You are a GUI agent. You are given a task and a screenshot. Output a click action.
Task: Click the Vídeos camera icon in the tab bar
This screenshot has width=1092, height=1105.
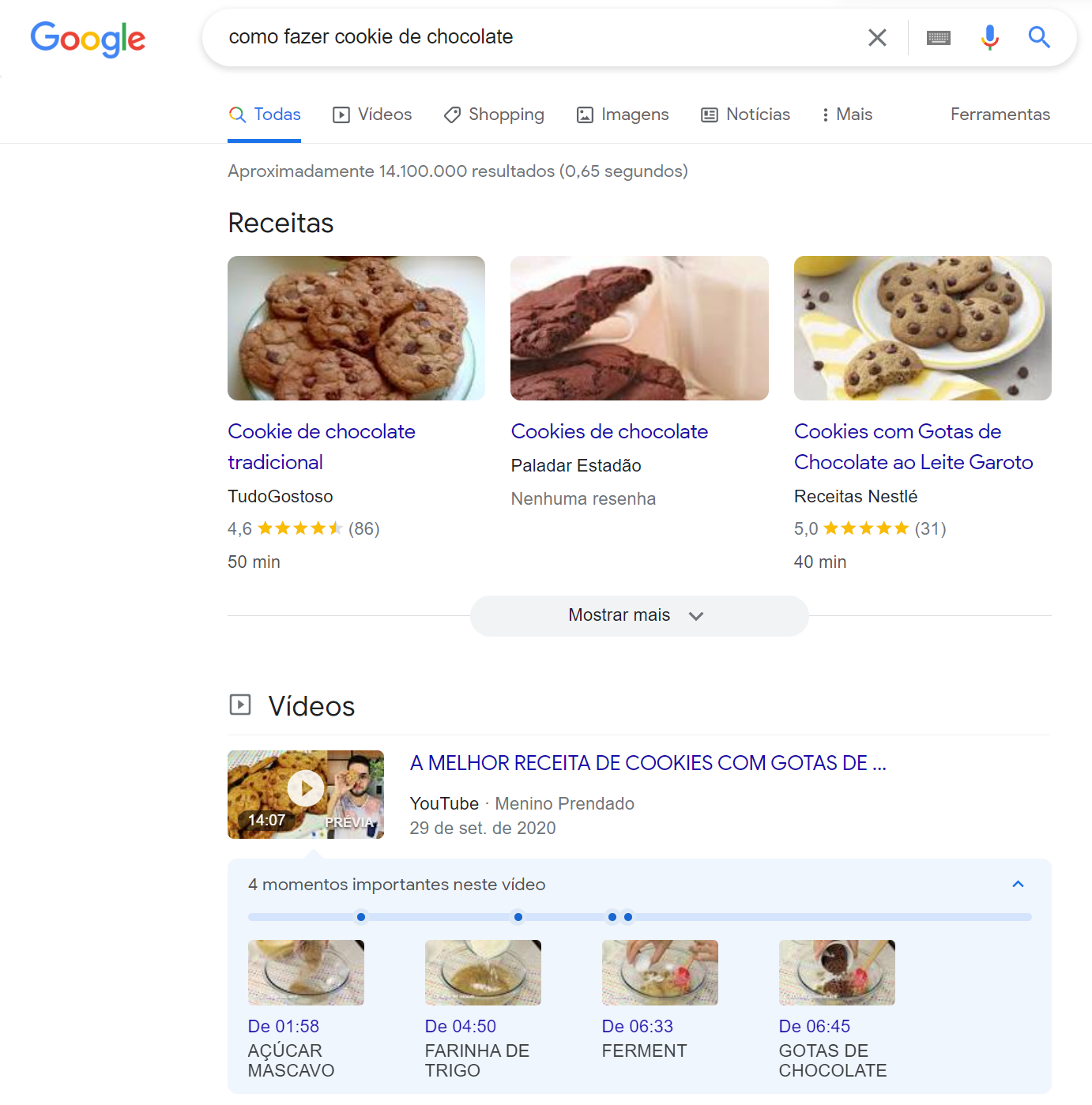(x=341, y=115)
